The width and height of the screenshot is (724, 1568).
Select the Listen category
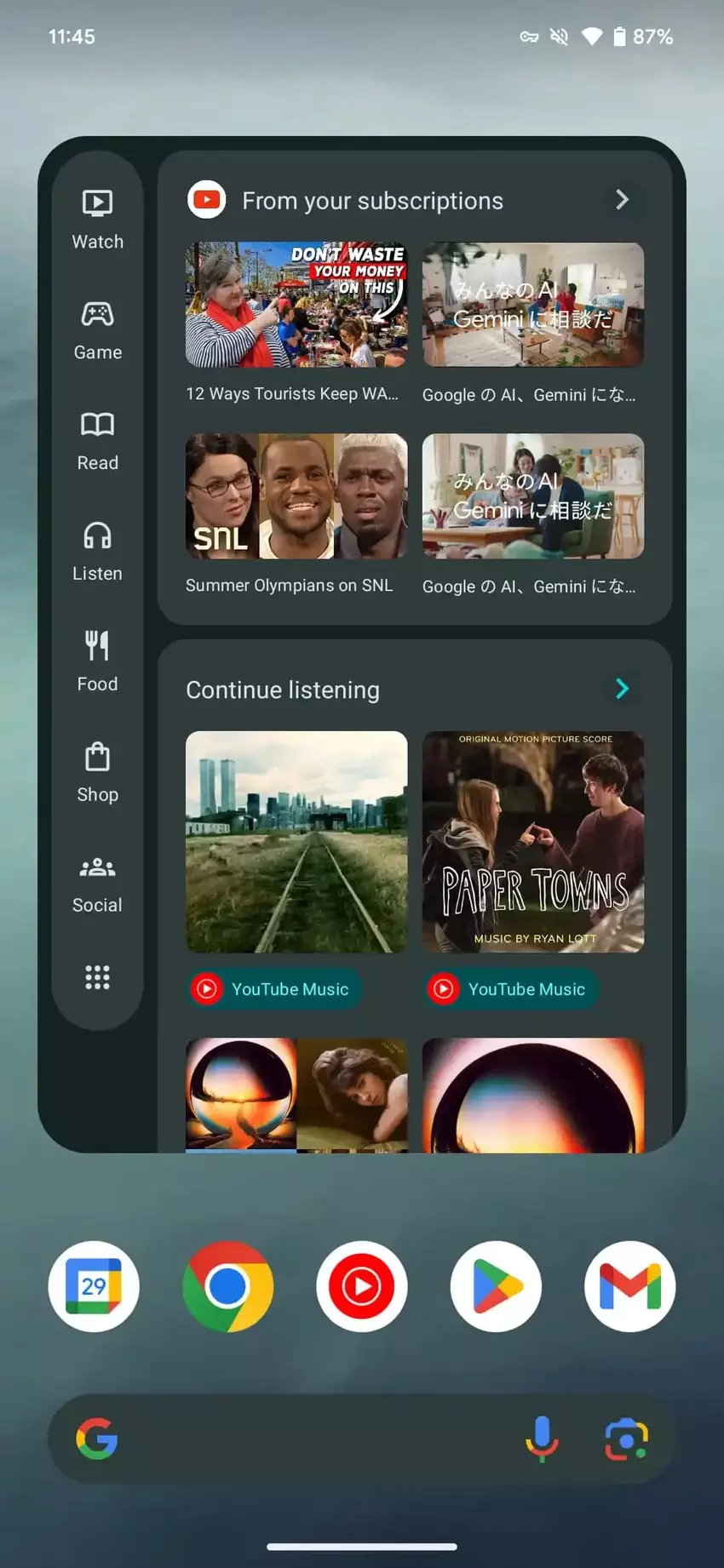click(x=97, y=552)
